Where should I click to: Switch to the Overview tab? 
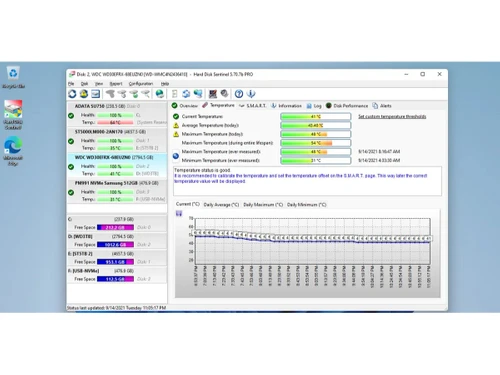pyautogui.click(x=185, y=106)
